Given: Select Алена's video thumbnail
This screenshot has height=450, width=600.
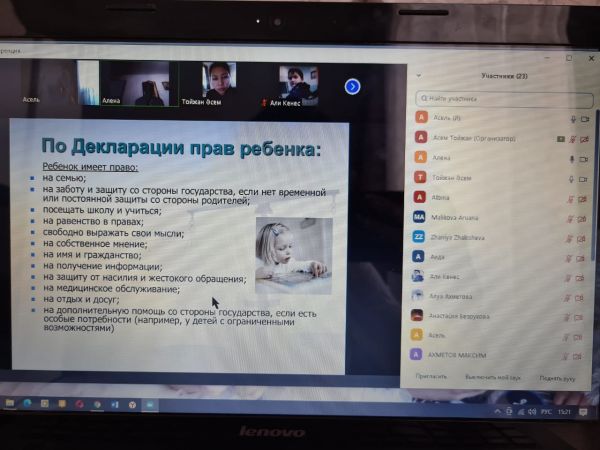Looking at the screenshot, I should point(139,82).
